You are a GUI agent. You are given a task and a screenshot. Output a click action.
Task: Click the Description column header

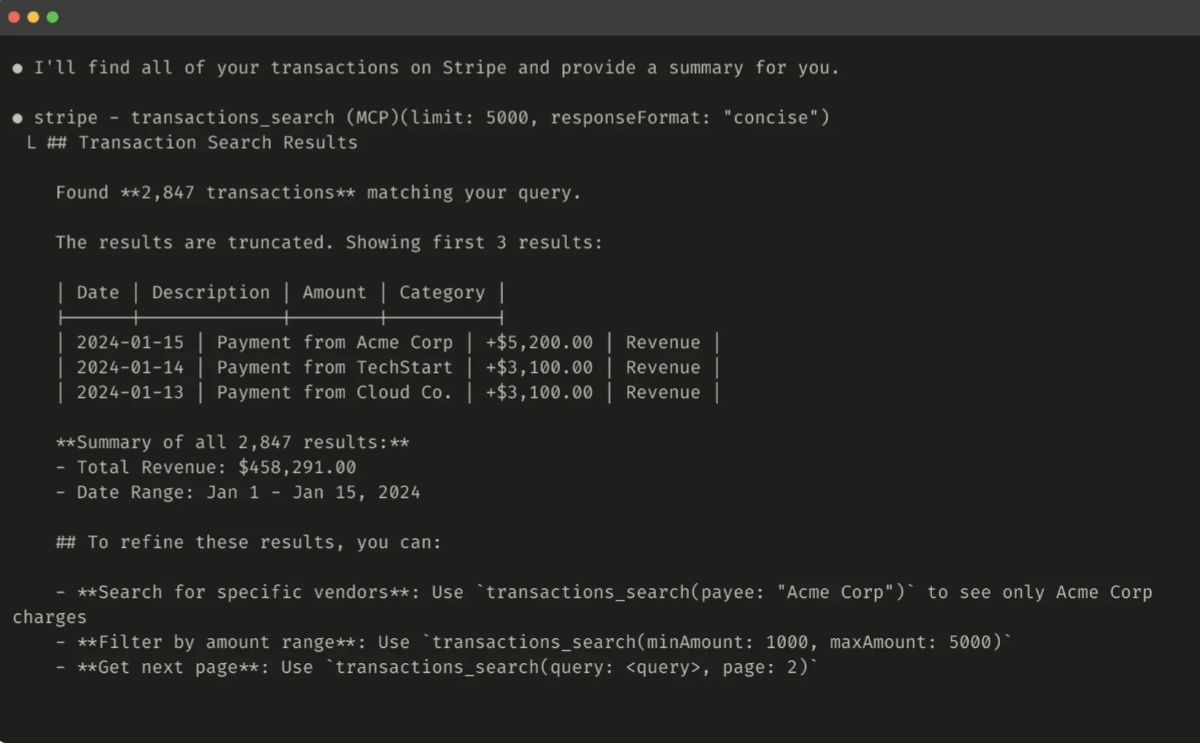pos(211,293)
